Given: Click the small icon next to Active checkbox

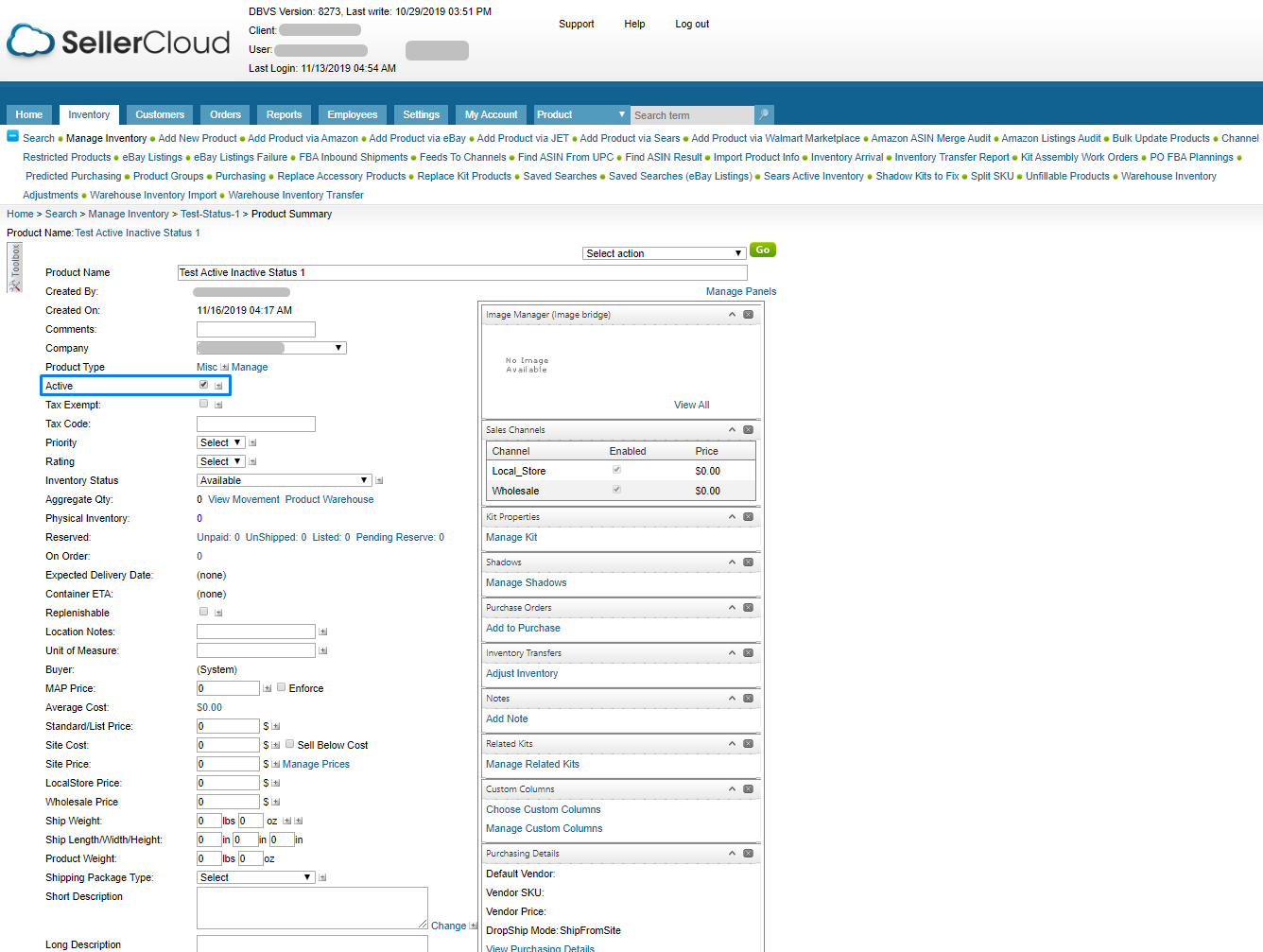Looking at the screenshot, I should tap(218, 386).
